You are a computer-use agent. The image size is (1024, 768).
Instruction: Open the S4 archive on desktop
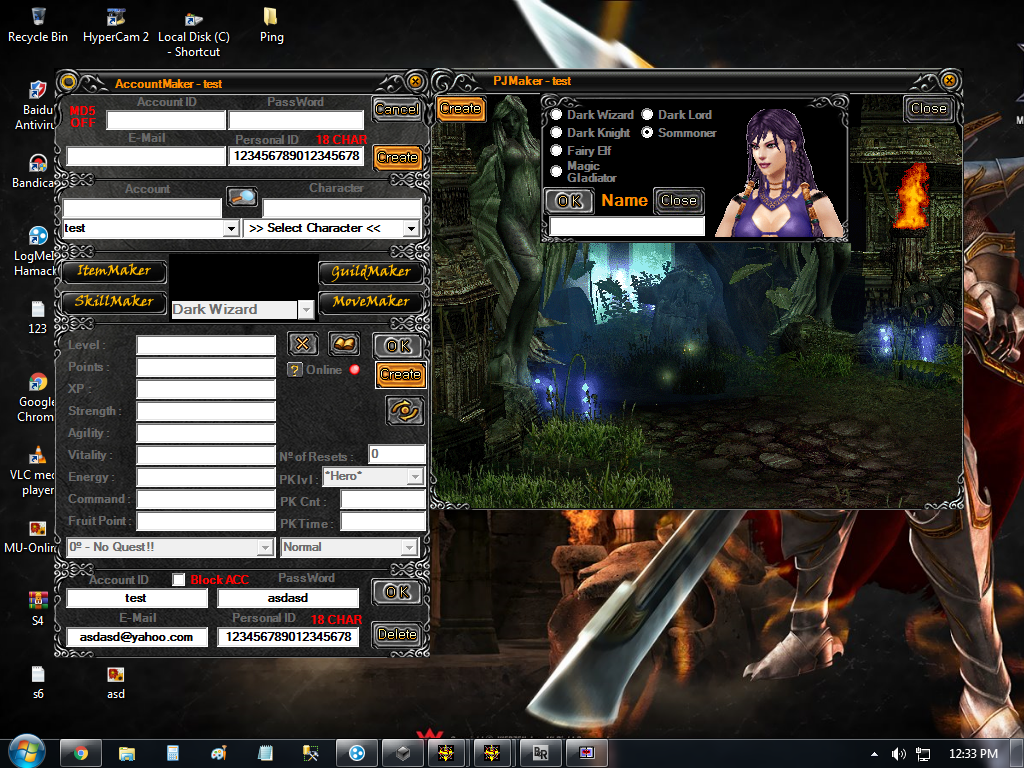coord(37,608)
